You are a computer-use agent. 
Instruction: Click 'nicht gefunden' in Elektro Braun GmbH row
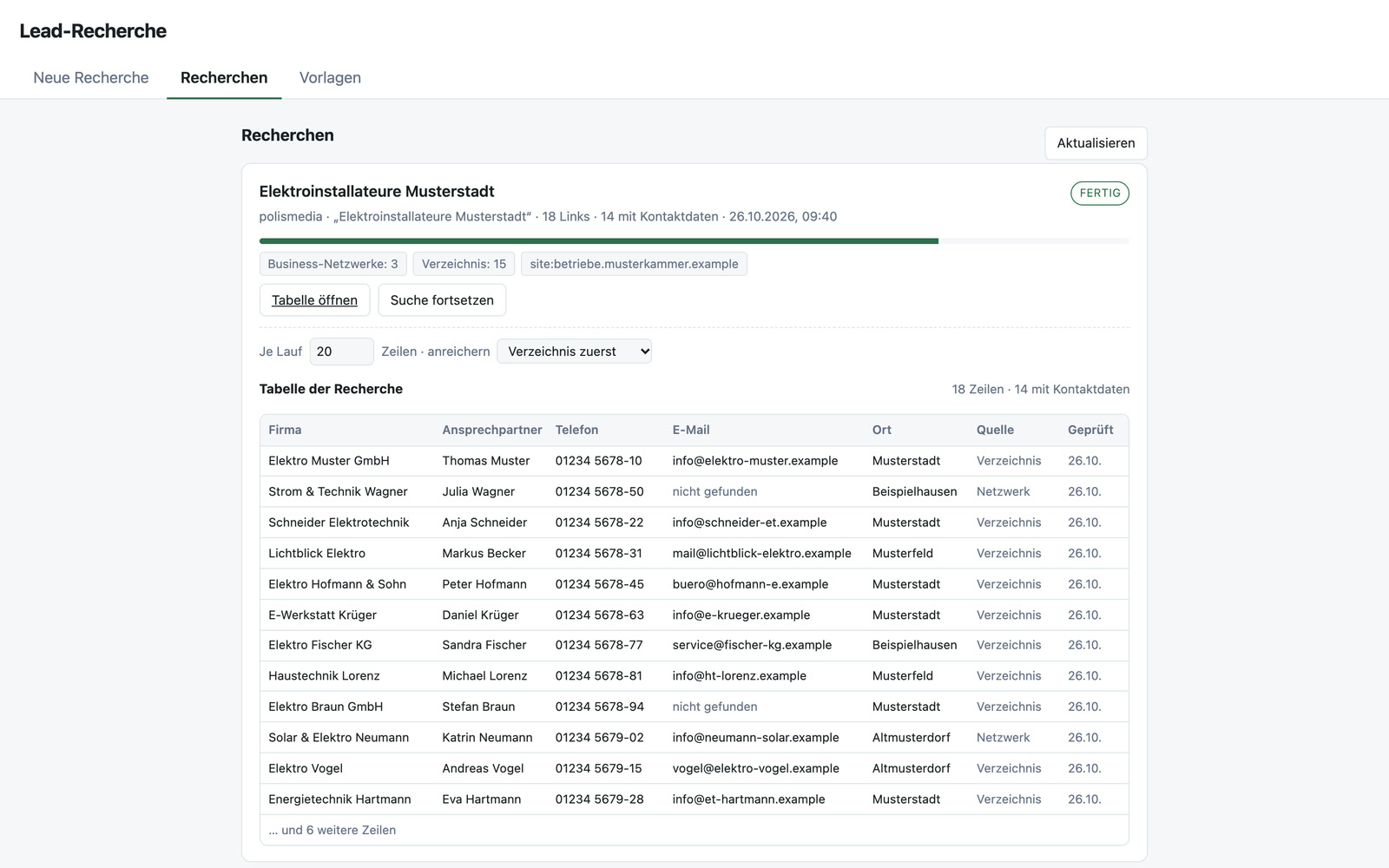(714, 707)
